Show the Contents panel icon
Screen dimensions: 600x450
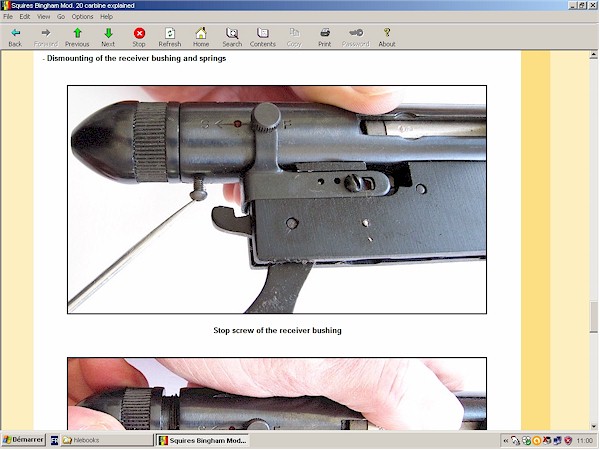(x=262, y=33)
